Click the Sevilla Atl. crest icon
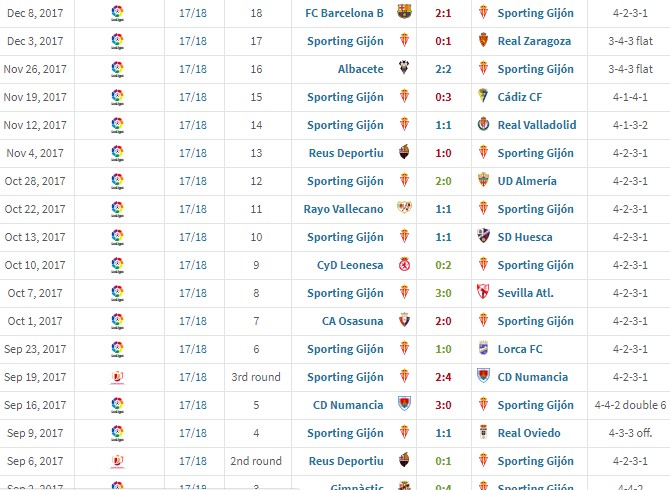This screenshot has height=490, width=670. point(483,292)
